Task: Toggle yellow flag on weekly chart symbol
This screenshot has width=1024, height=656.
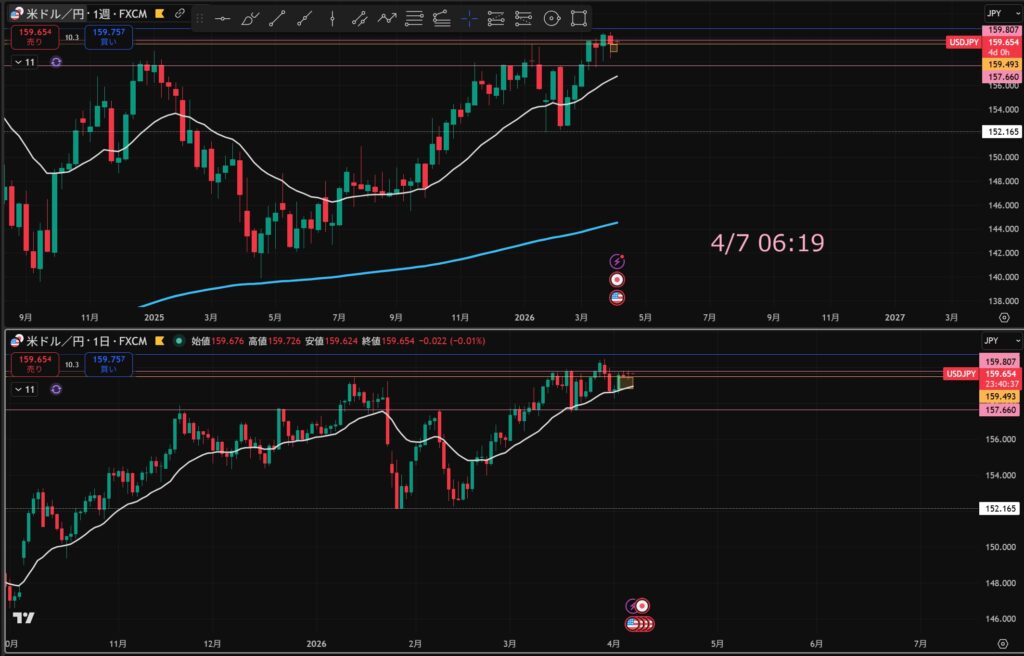Action: tap(158, 14)
